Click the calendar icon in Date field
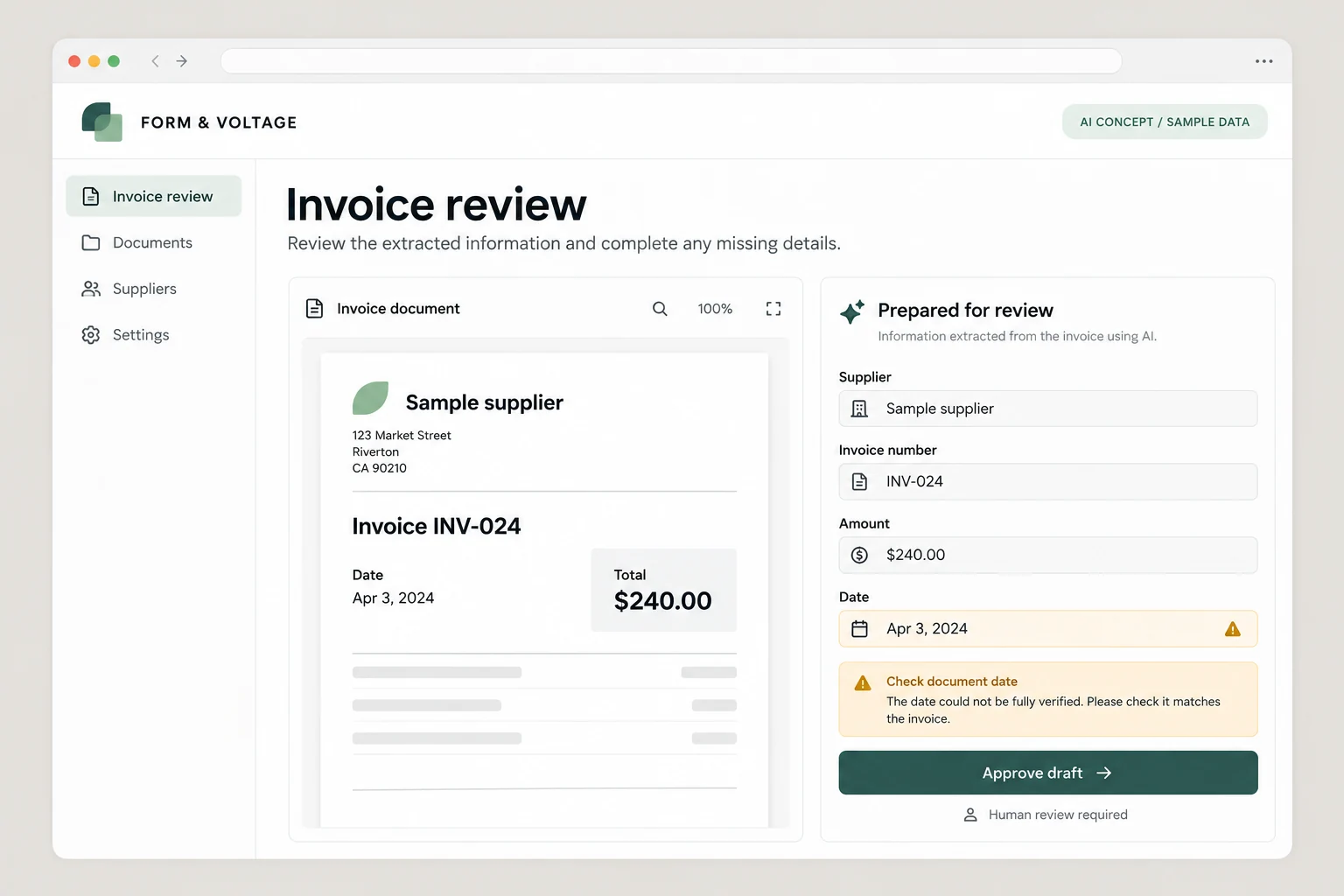This screenshot has height=896, width=1344. coord(859,628)
